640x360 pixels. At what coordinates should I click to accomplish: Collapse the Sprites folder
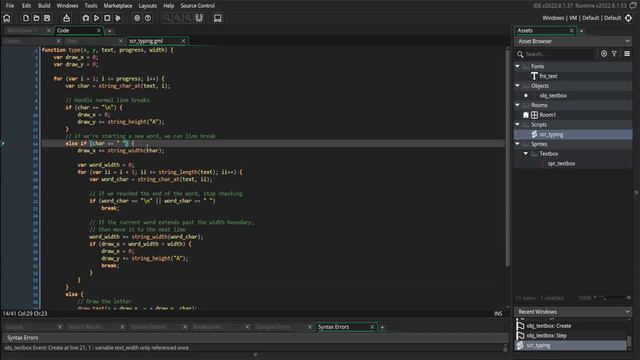click(x=518, y=144)
